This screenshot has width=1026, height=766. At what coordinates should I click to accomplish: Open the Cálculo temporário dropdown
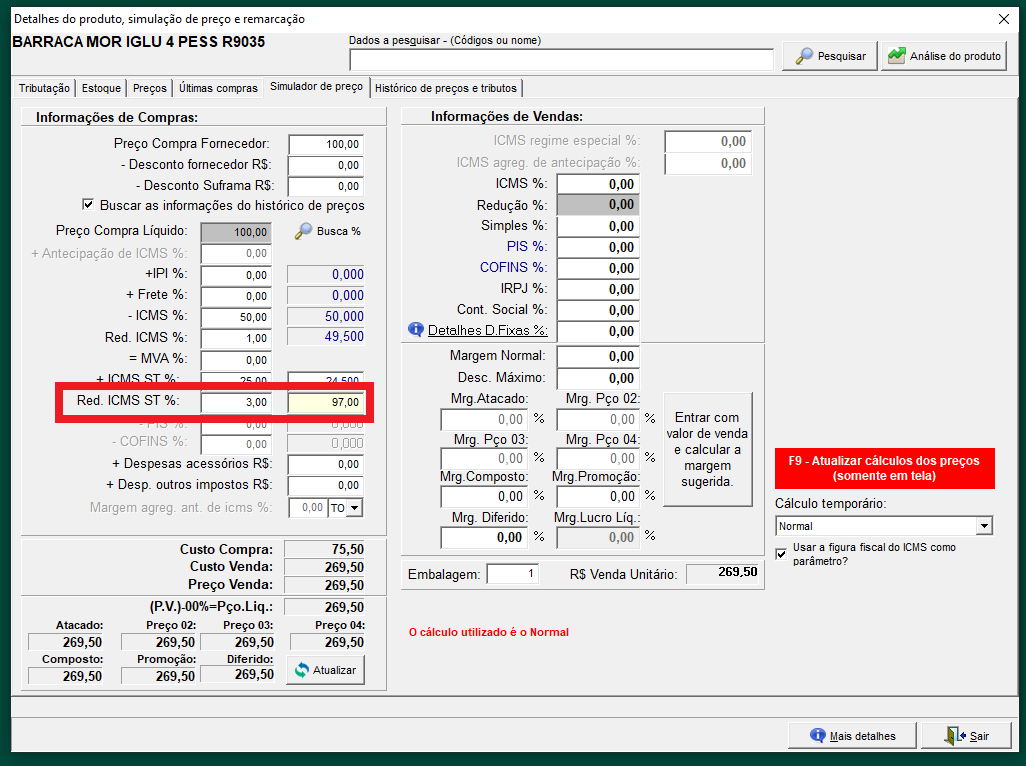click(984, 526)
